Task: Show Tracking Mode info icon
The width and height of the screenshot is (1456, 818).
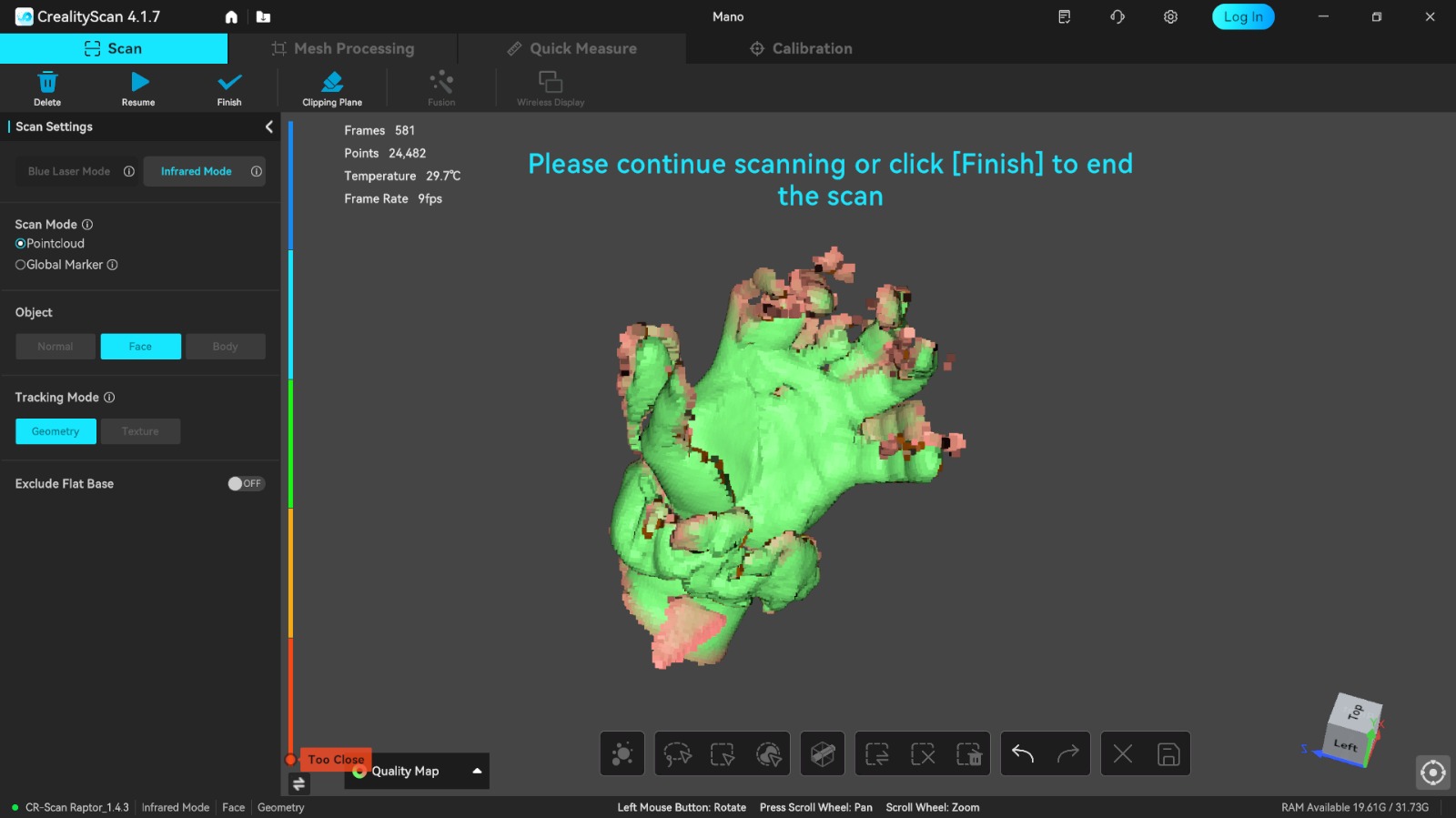Action: click(109, 398)
